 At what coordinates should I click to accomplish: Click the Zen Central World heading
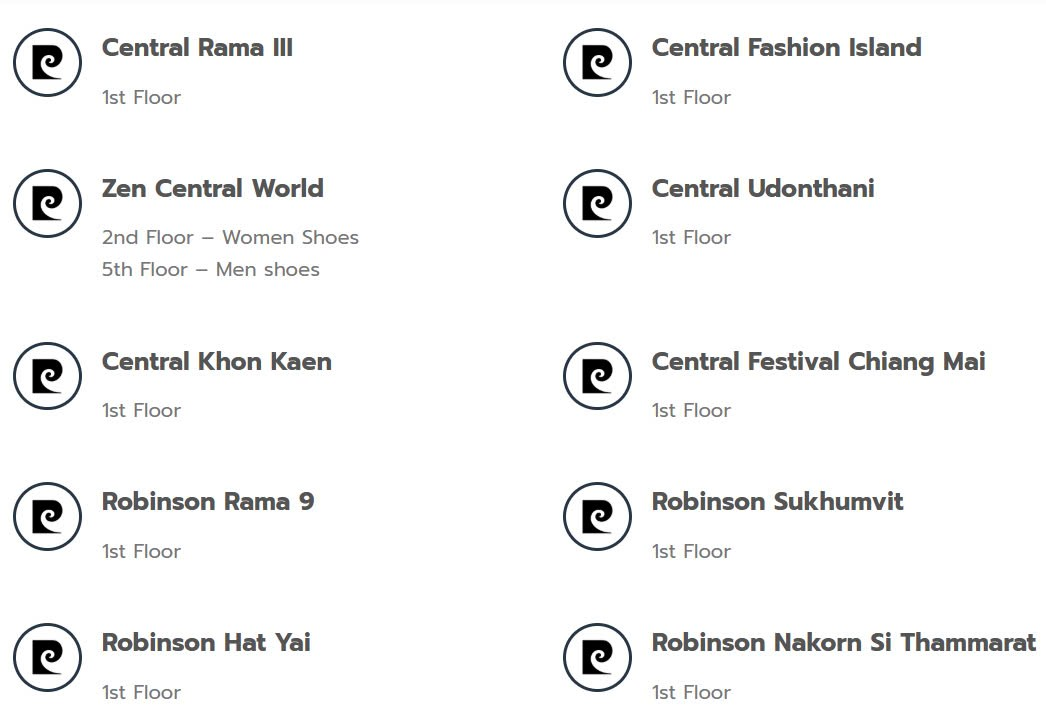pos(212,189)
